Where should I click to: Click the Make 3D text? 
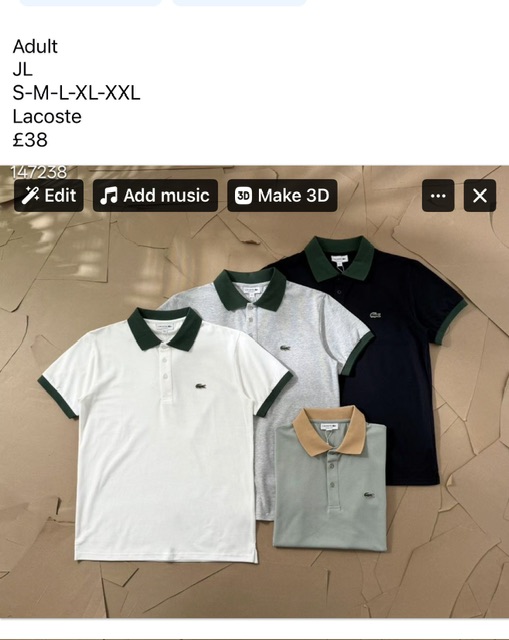[x=293, y=196]
